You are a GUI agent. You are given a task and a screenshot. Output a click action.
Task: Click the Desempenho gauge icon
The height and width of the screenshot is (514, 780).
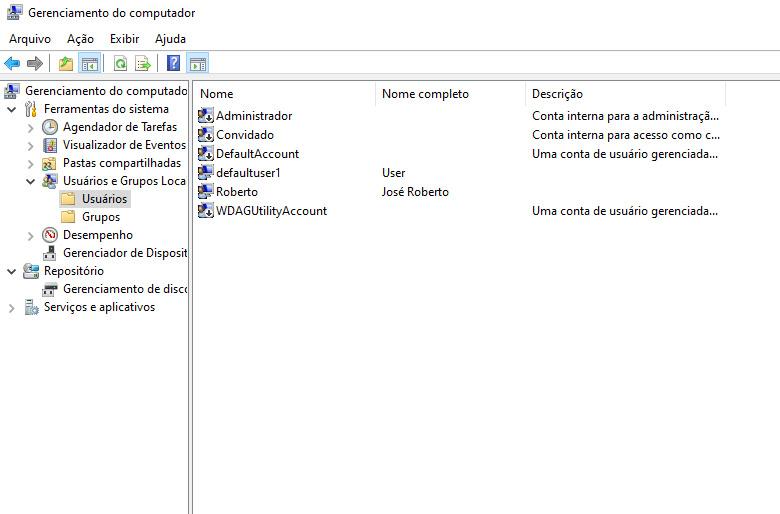[x=50, y=235]
